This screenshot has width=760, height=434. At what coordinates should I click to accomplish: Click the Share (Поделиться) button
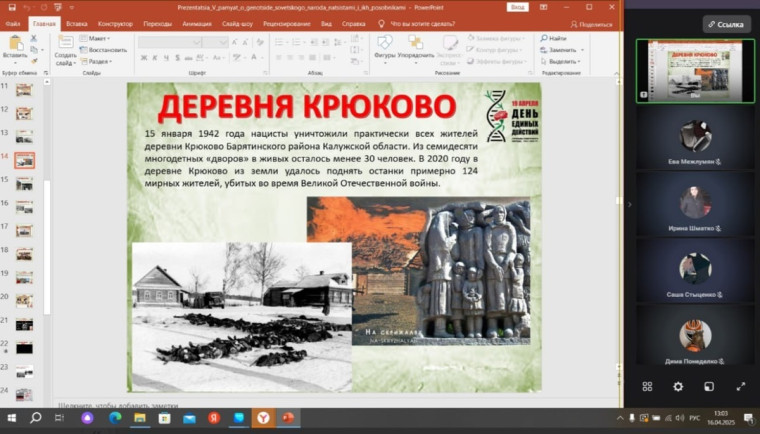point(591,24)
